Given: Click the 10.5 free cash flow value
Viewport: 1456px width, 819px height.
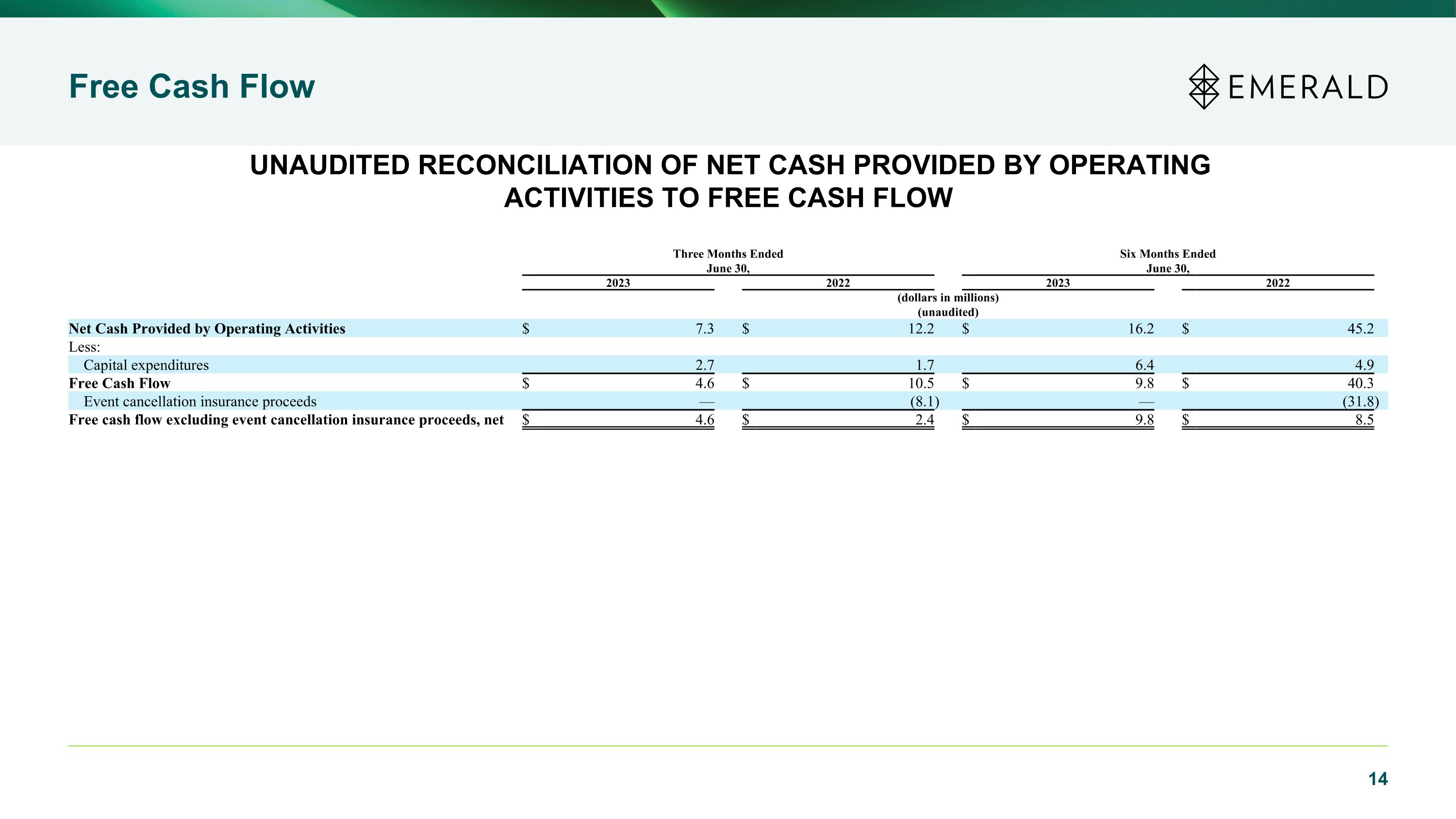Looking at the screenshot, I should tap(921, 383).
